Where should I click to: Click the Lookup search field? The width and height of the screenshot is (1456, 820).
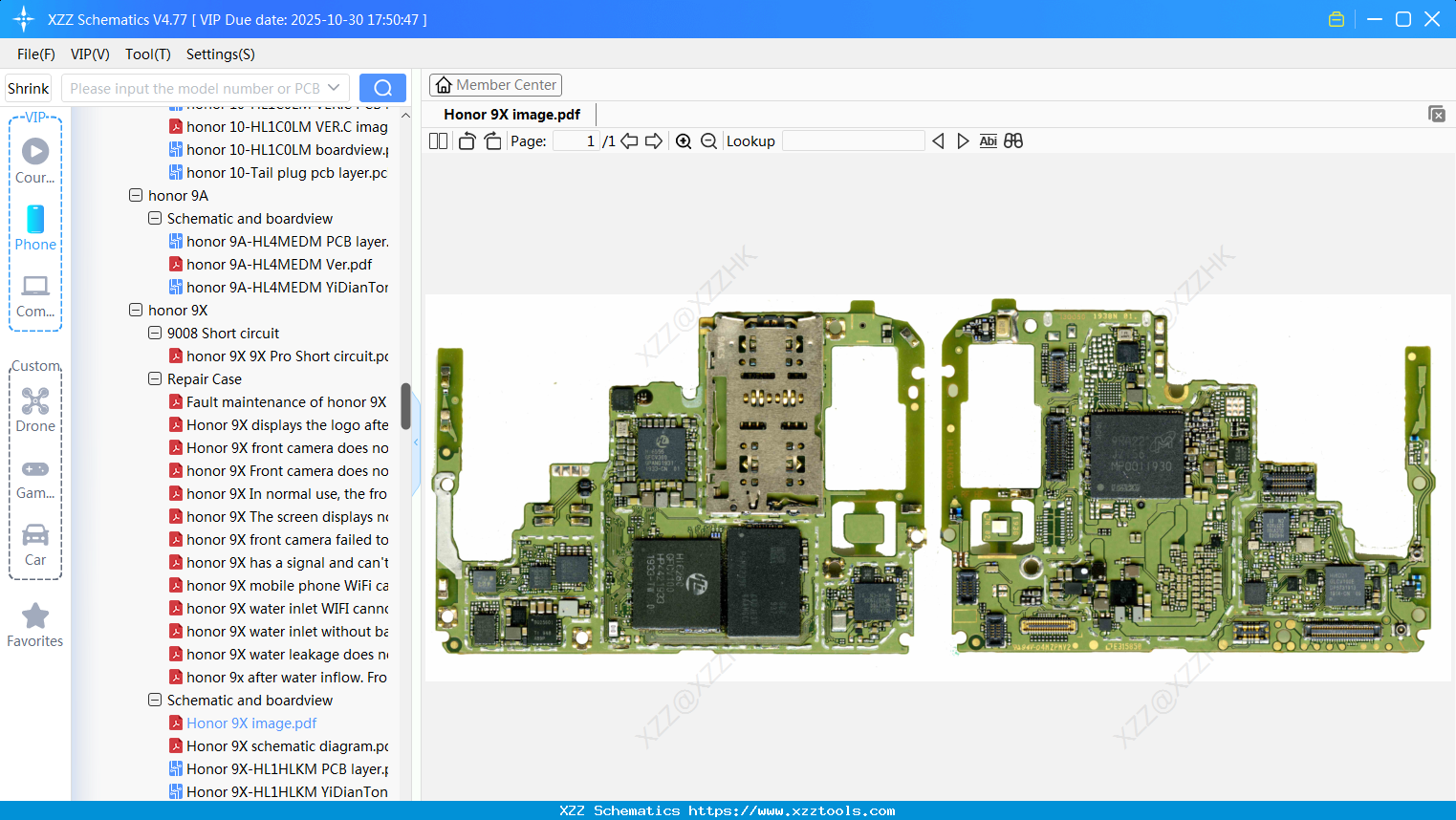point(853,141)
